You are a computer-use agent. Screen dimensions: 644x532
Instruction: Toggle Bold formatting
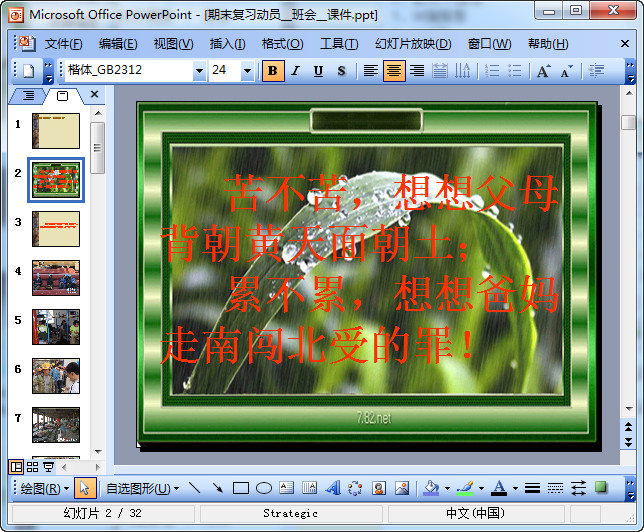coord(273,71)
